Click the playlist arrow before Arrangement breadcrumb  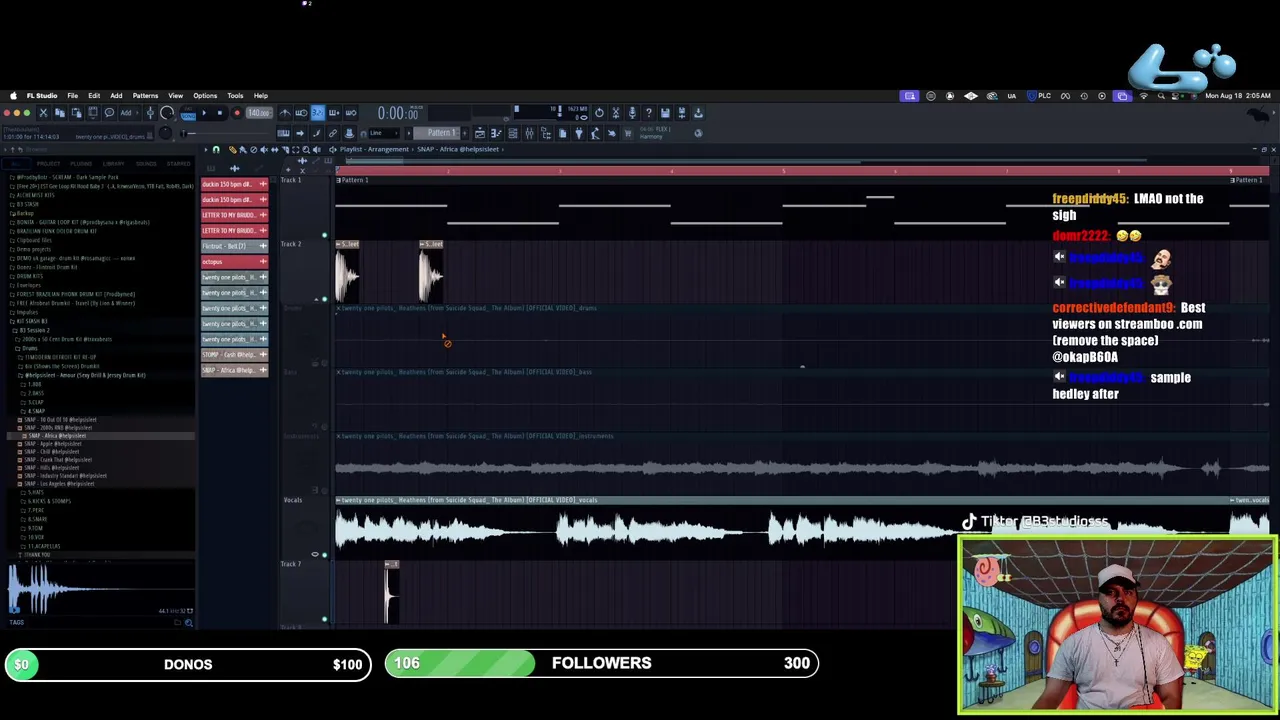tap(332, 150)
